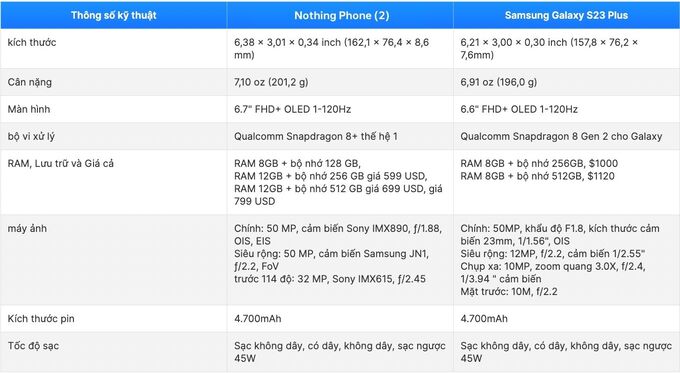The image size is (680, 374).
Task: Select 'Snapdragon 8 Gen 2 cho Galaxy' cell
Action: click(x=561, y=137)
